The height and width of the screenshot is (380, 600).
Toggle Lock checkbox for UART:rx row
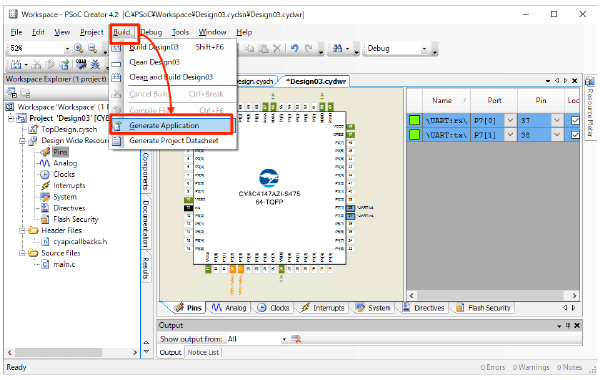pos(575,121)
